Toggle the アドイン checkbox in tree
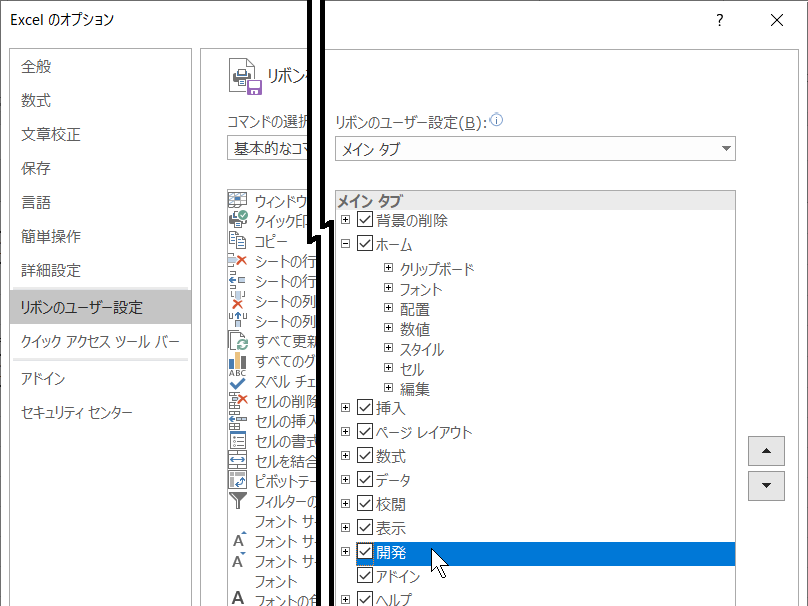This screenshot has width=808, height=606. 365,575
